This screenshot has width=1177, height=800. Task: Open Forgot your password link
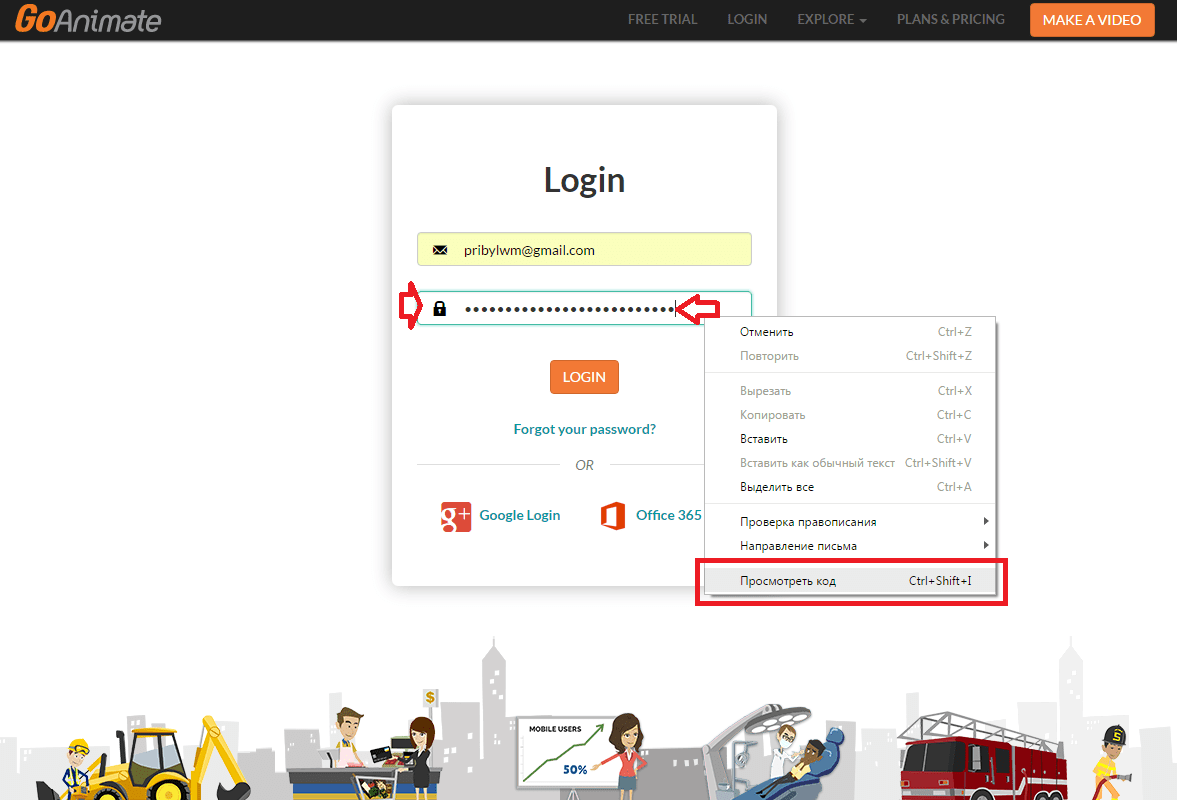click(584, 429)
